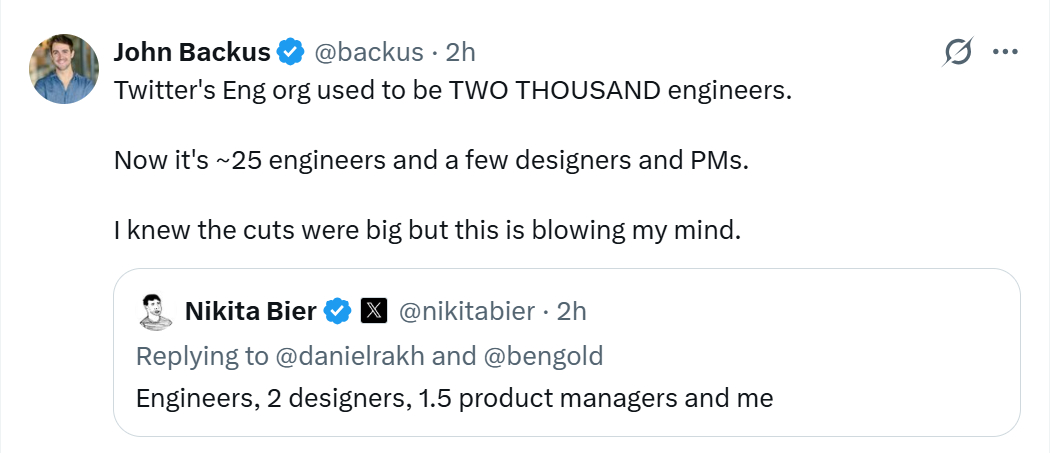Screen dimensions: 1060x453
Task: Click the "I knew the cuts were big" sentence
Action: (427, 230)
